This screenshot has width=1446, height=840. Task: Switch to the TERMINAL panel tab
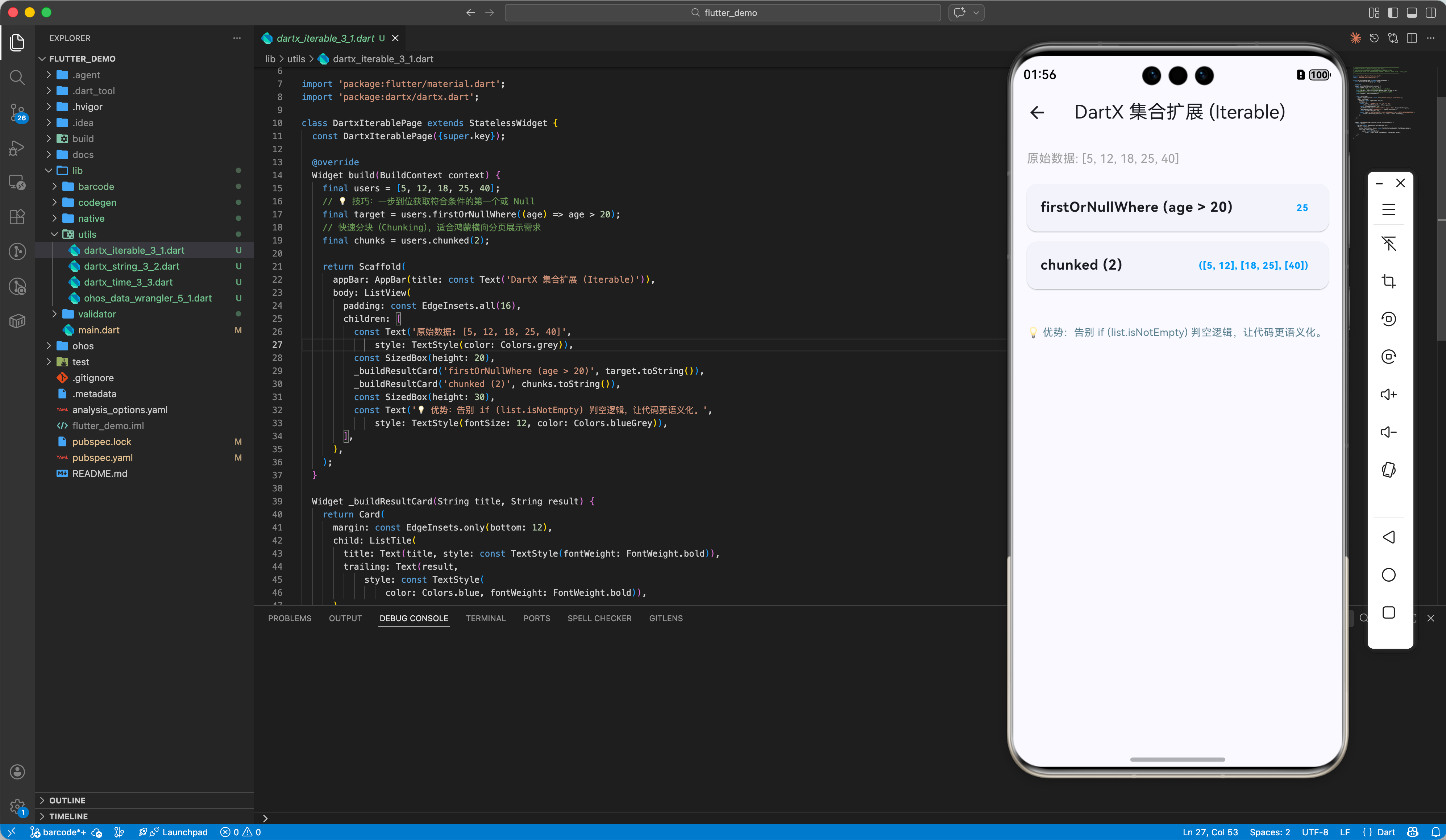(486, 618)
